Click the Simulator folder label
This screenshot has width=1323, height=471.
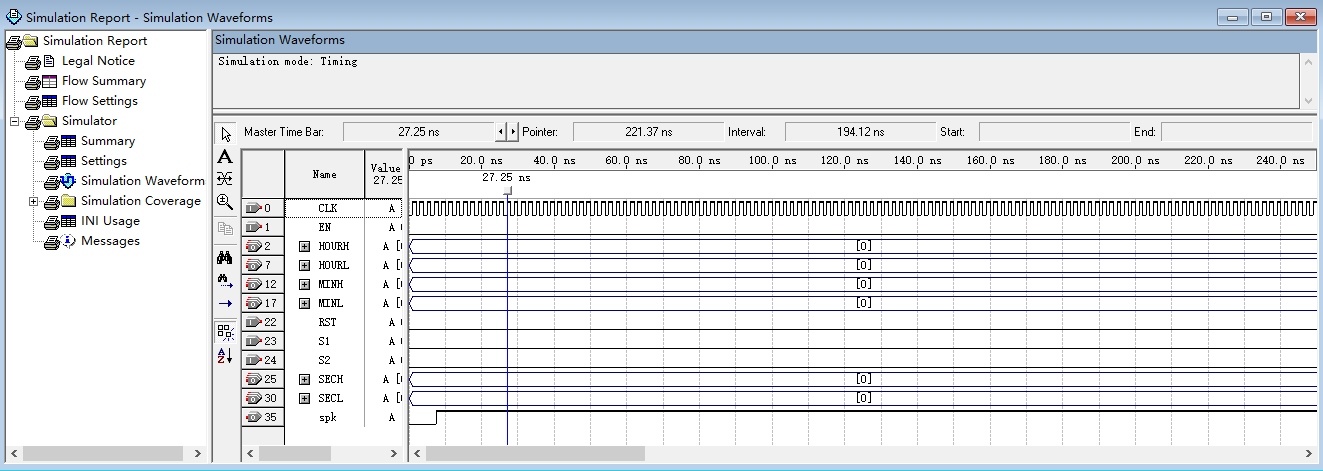click(x=89, y=121)
